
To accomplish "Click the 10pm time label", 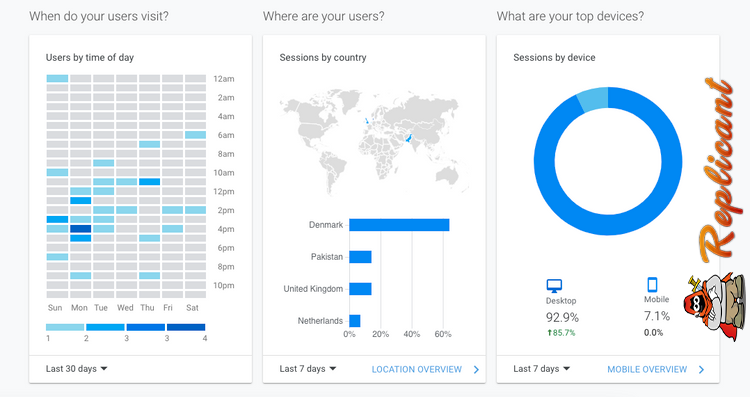I will pos(224,285).
